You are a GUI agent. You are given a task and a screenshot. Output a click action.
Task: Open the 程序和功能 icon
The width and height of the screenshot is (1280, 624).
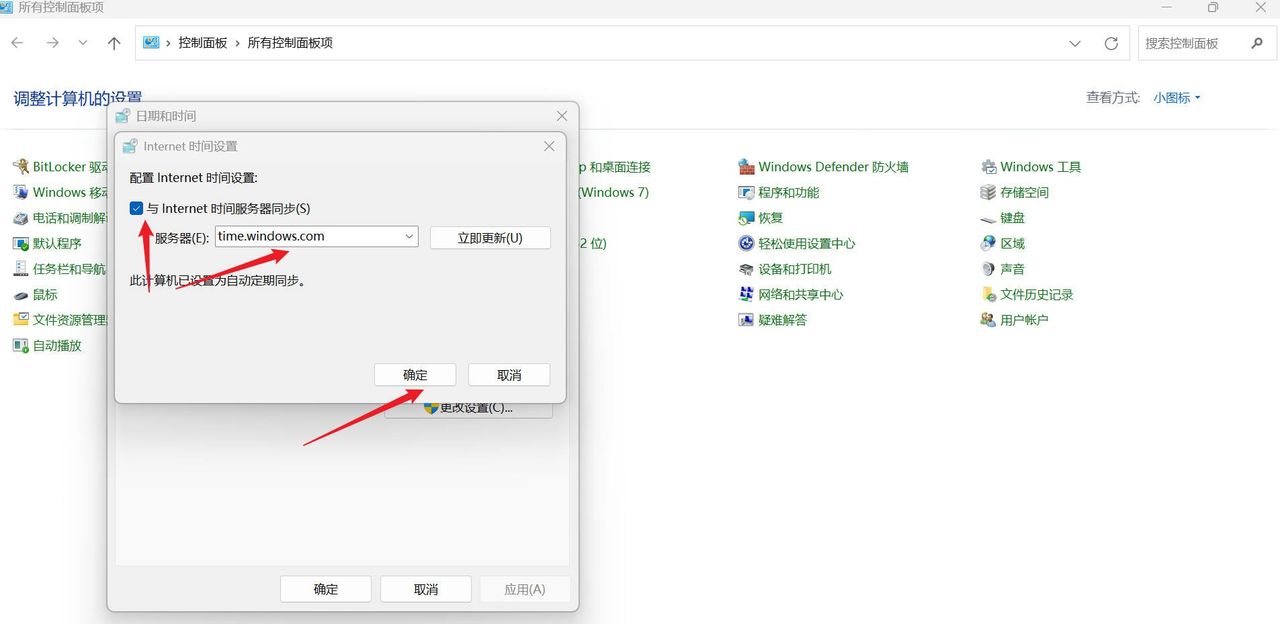click(746, 192)
